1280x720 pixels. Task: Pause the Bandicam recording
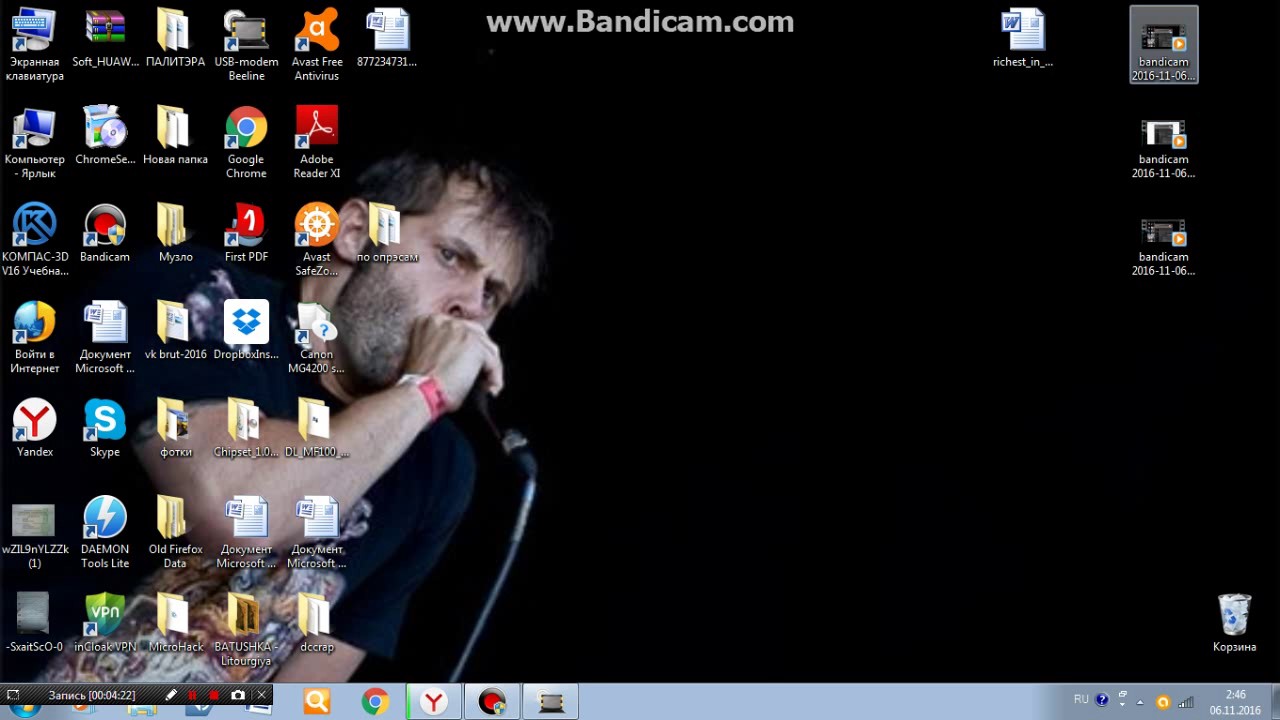192,695
